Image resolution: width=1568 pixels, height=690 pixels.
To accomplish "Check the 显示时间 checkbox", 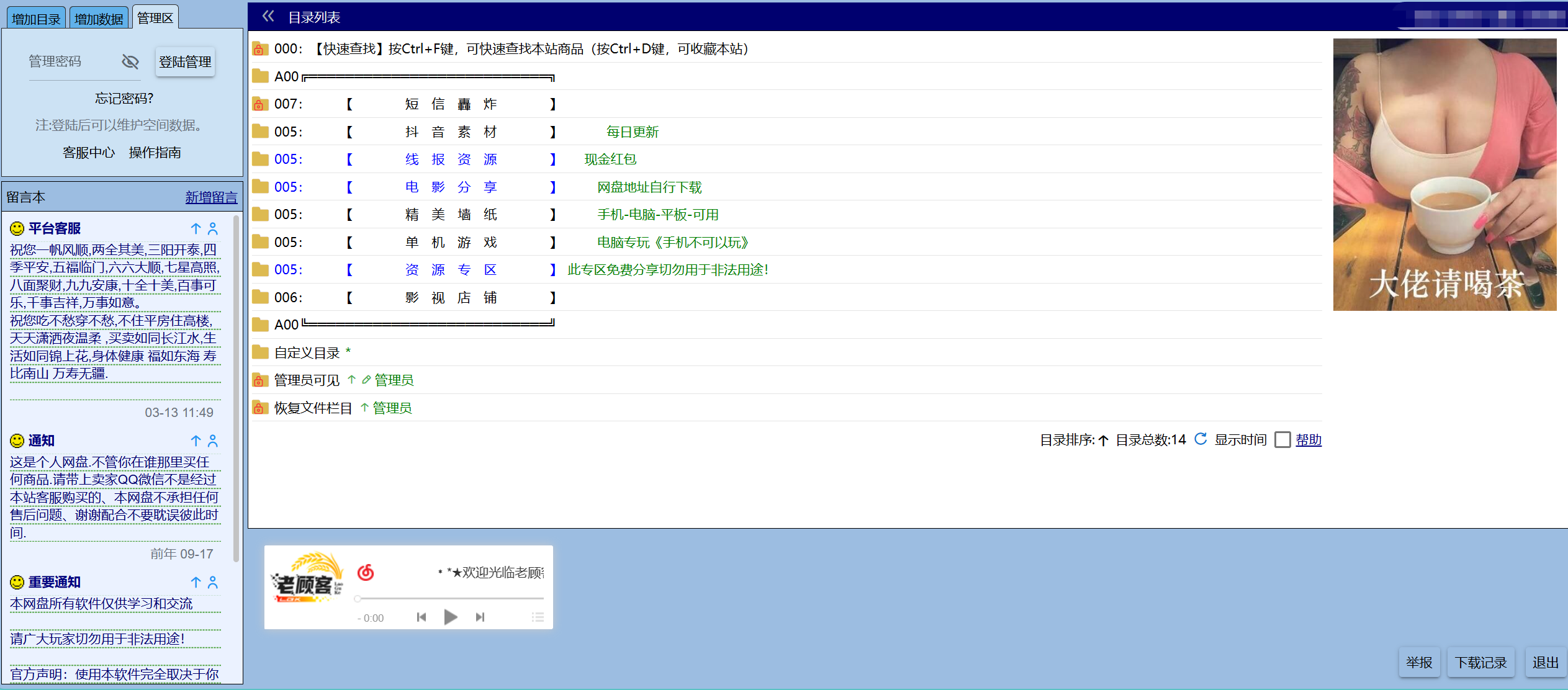I will (1282, 440).
